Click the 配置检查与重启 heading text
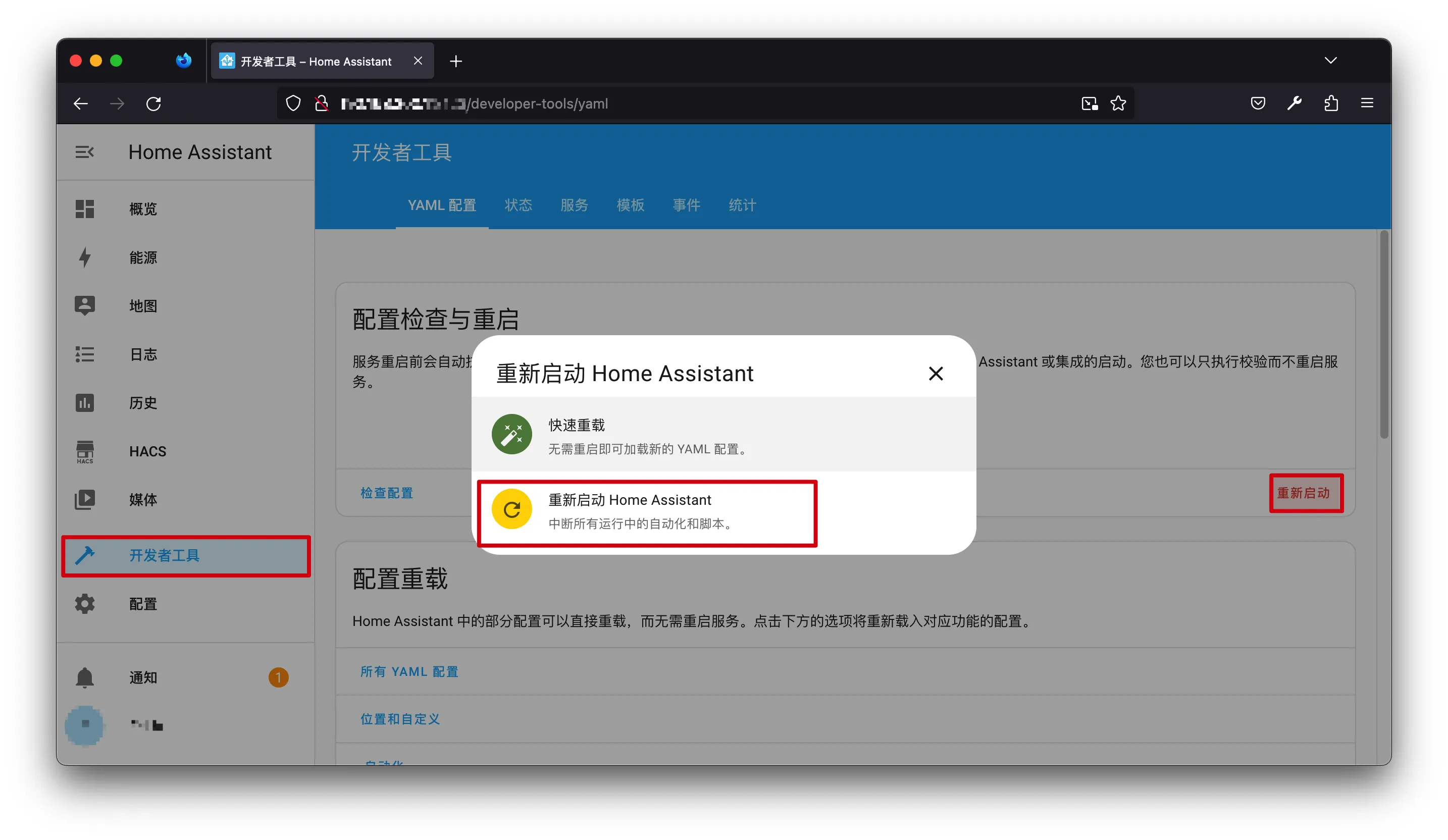The height and width of the screenshot is (840, 1448). tap(436, 320)
